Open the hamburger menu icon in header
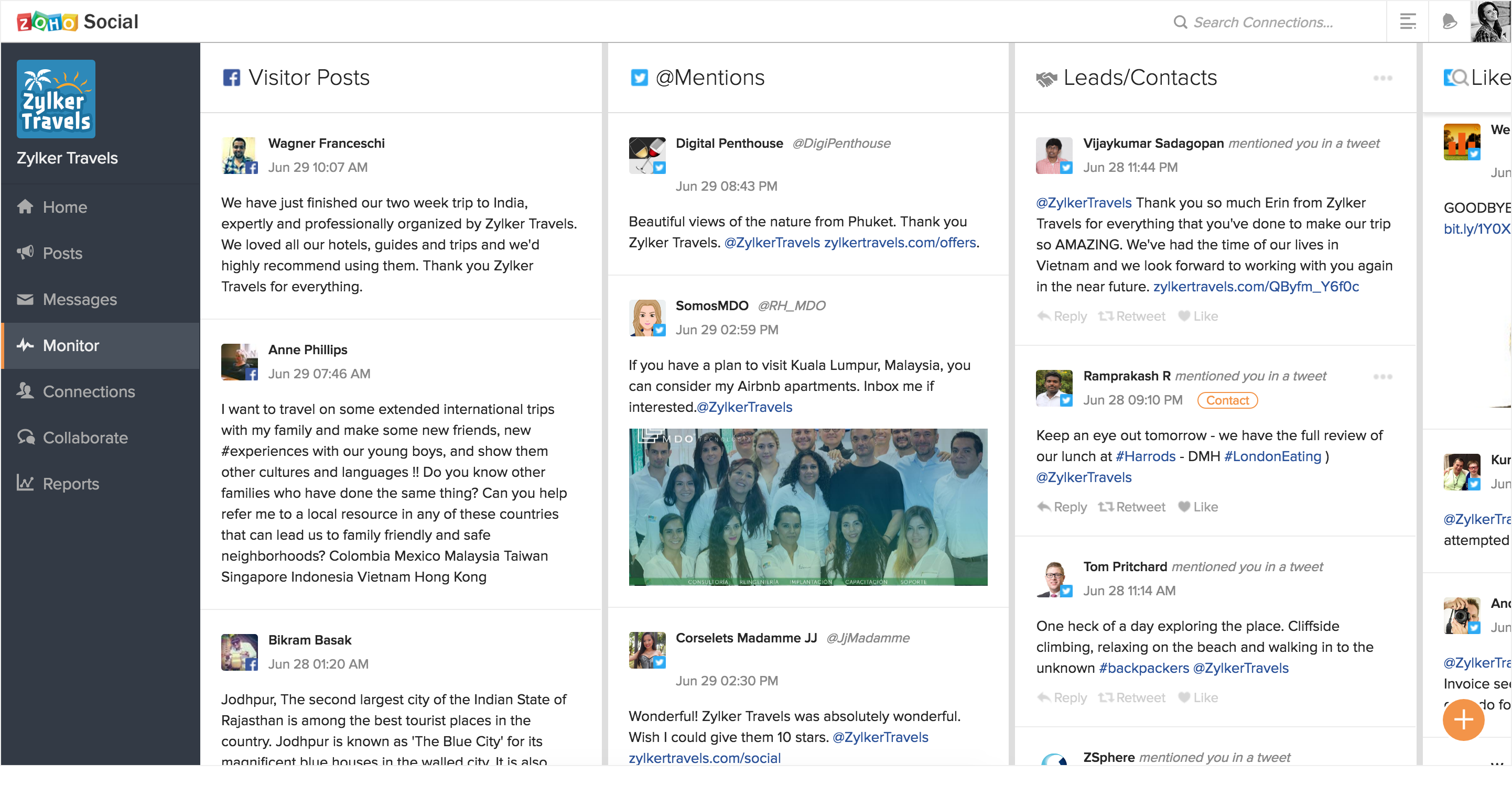Screen dimensions: 1512x786 [x=1408, y=21]
